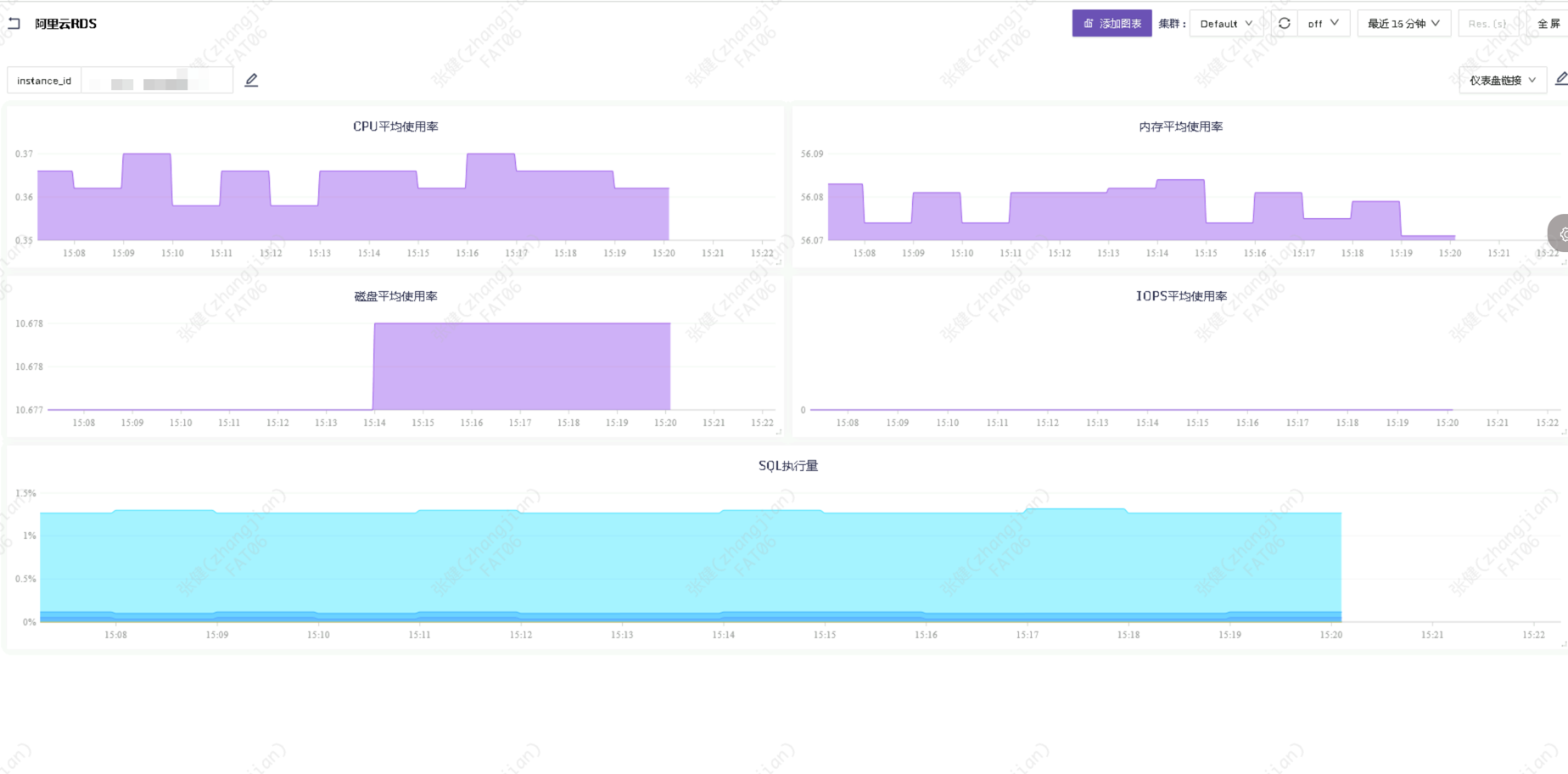Expand the 仪表盘链接 dropdown
1568x774 pixels.
pyautogui.click(x=1502, y=81)
